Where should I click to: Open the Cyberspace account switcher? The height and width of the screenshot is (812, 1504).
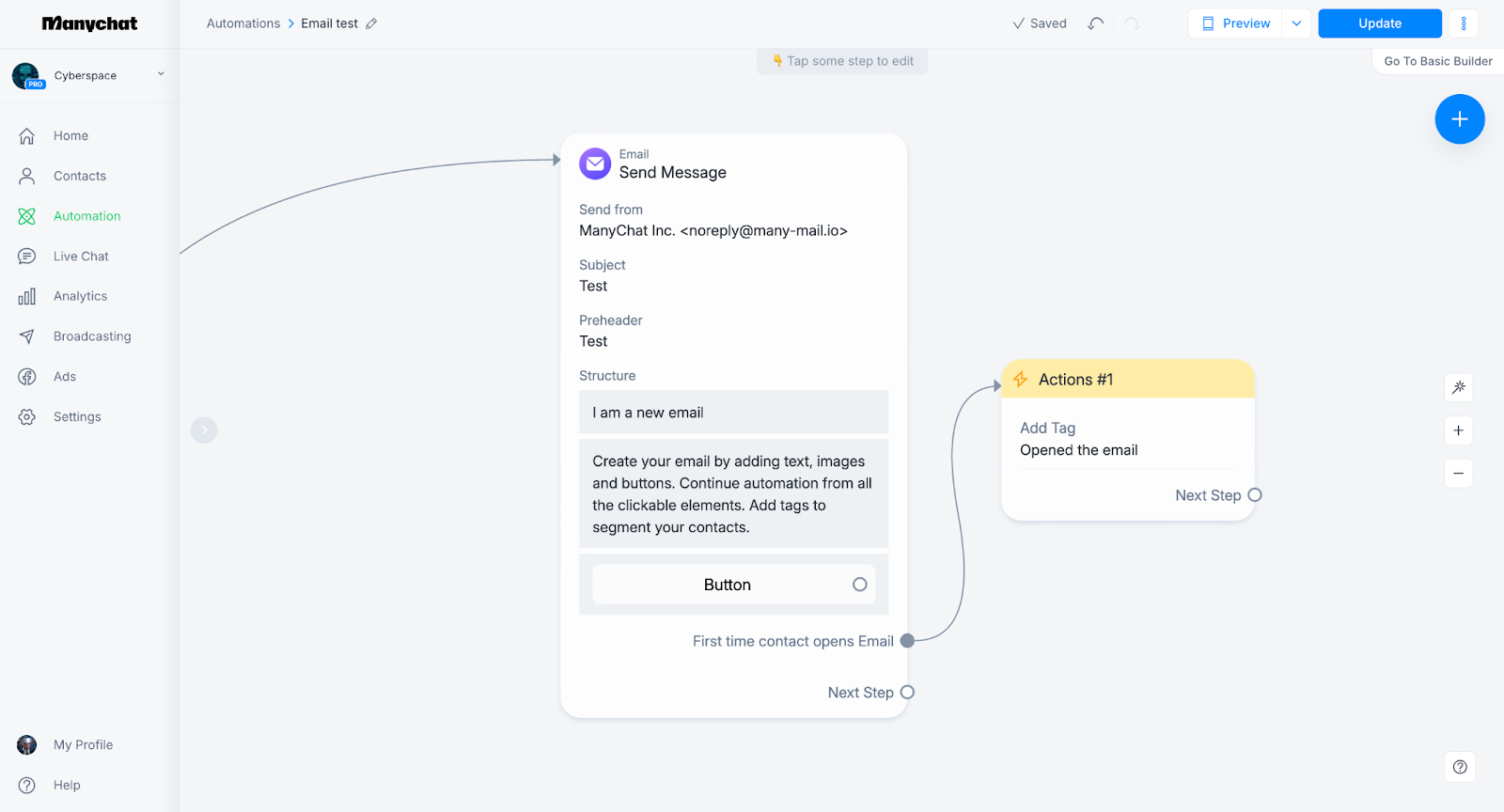tap(89, 75)
